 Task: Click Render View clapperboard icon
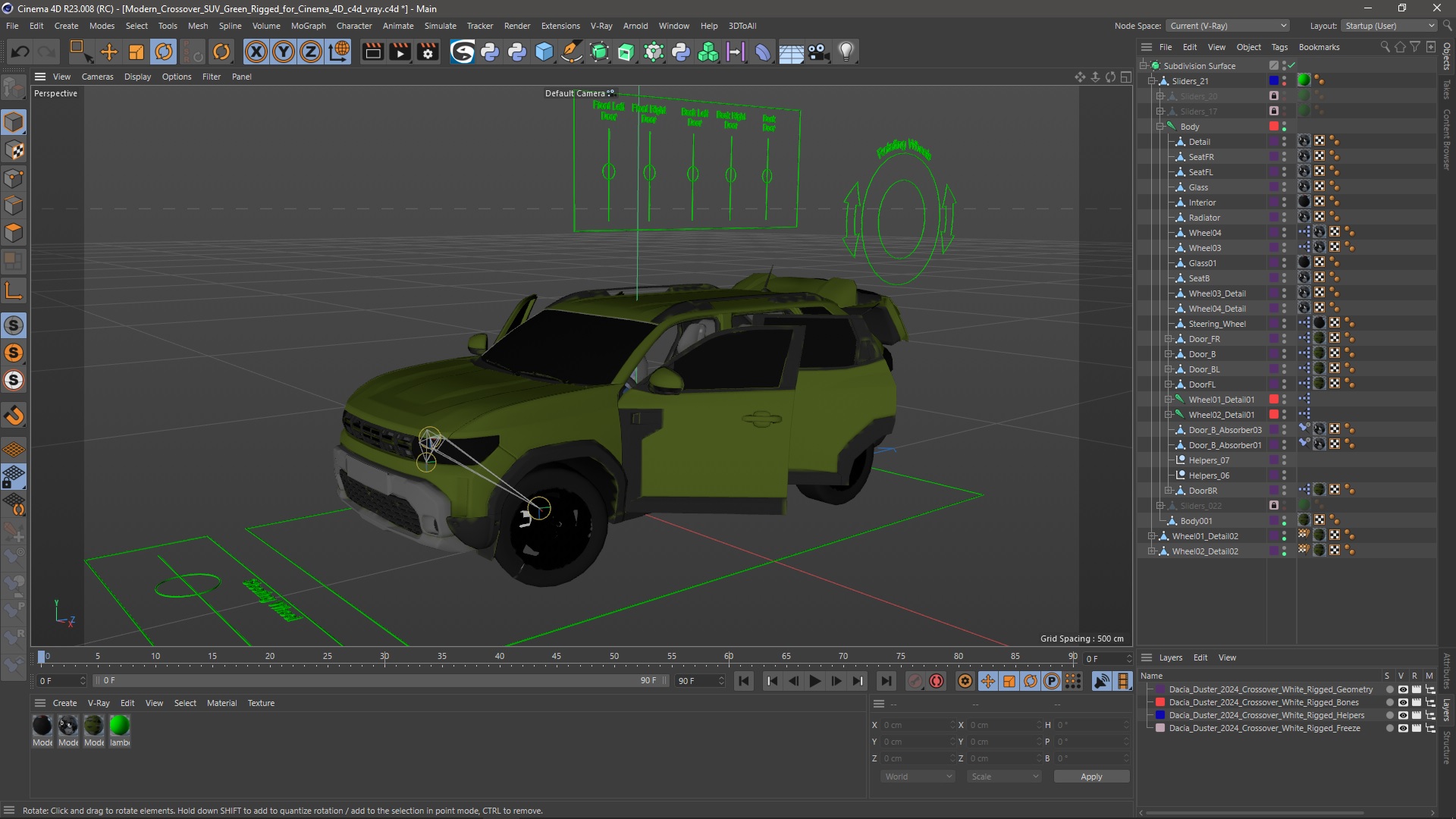click(x=372, y=52)
